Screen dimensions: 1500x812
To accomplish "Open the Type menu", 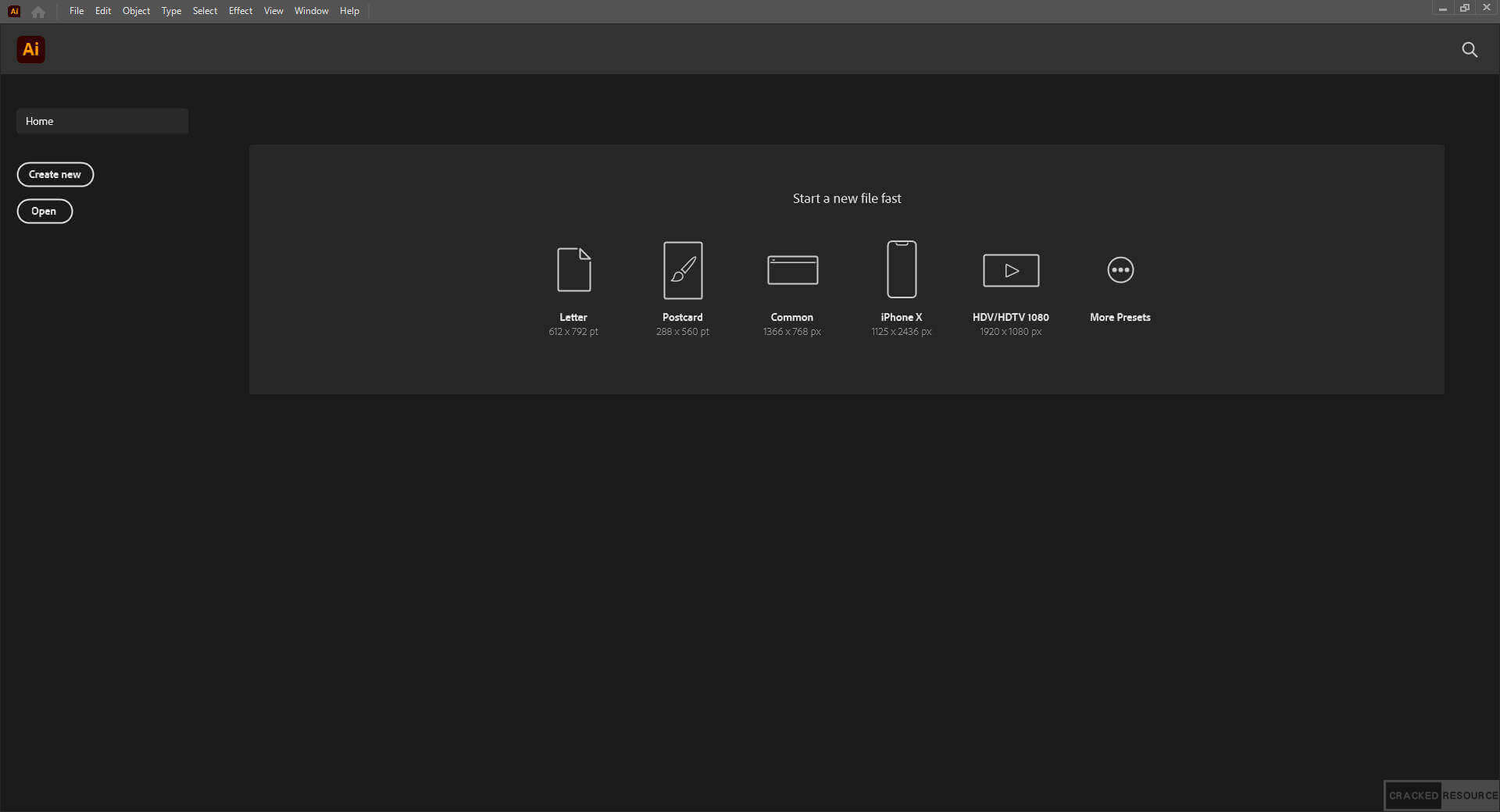I will 171,11.
